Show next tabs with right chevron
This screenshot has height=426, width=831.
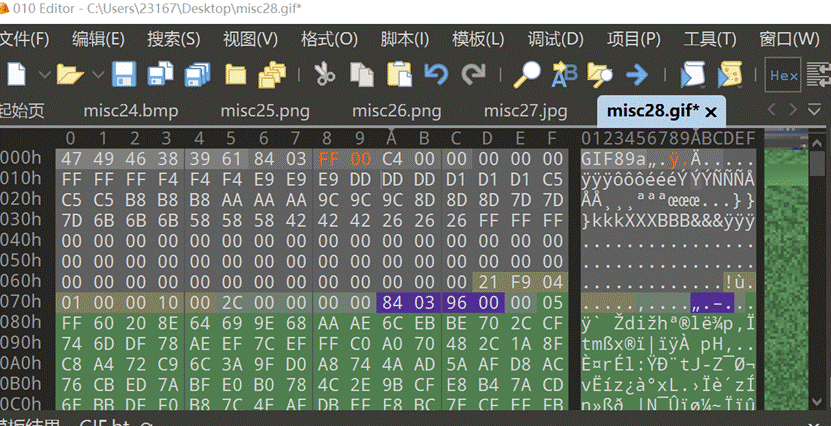click(x=793, y=110)
